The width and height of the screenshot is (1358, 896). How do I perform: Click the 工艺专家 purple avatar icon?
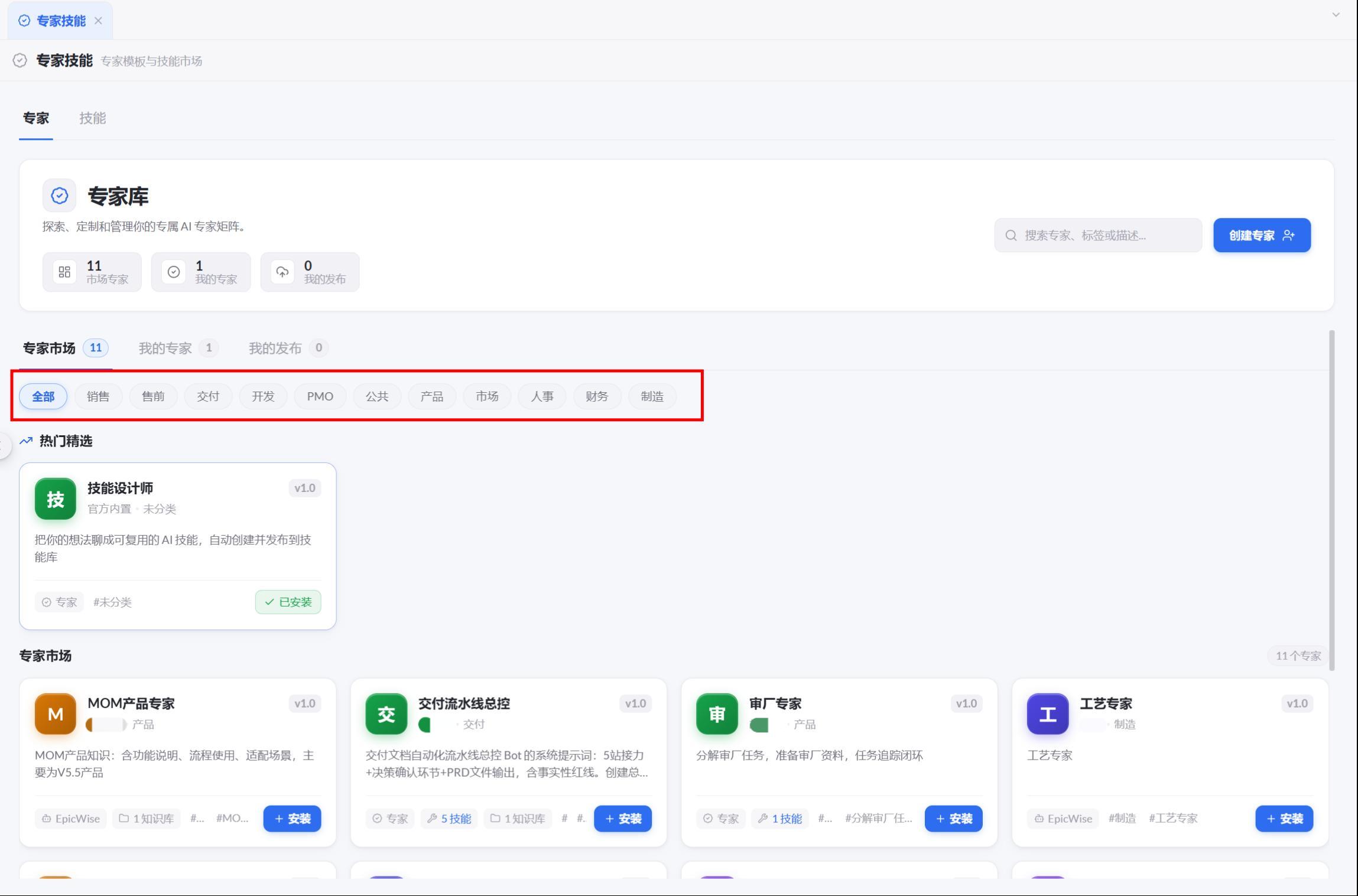tap(1048, 714)
